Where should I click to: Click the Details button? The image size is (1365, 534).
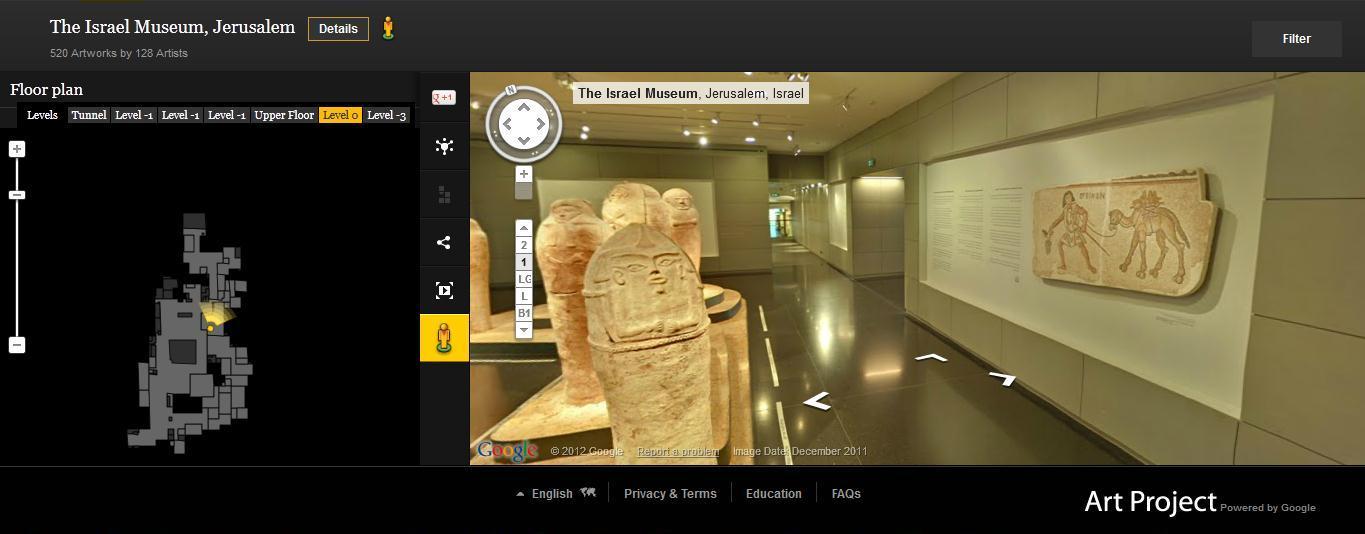pyautogui.click(x=338, y=29)
